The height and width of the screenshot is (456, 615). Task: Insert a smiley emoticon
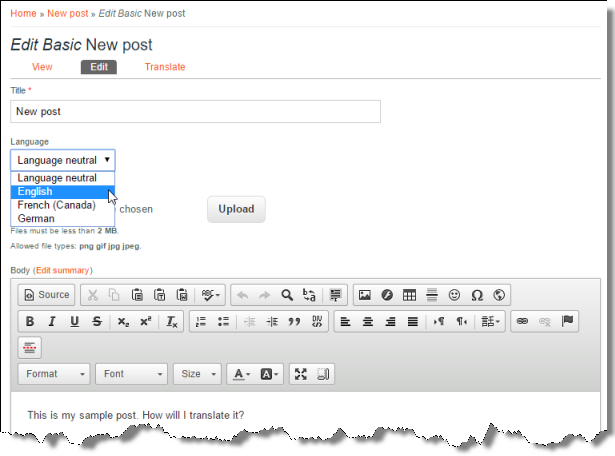point(454,295)
